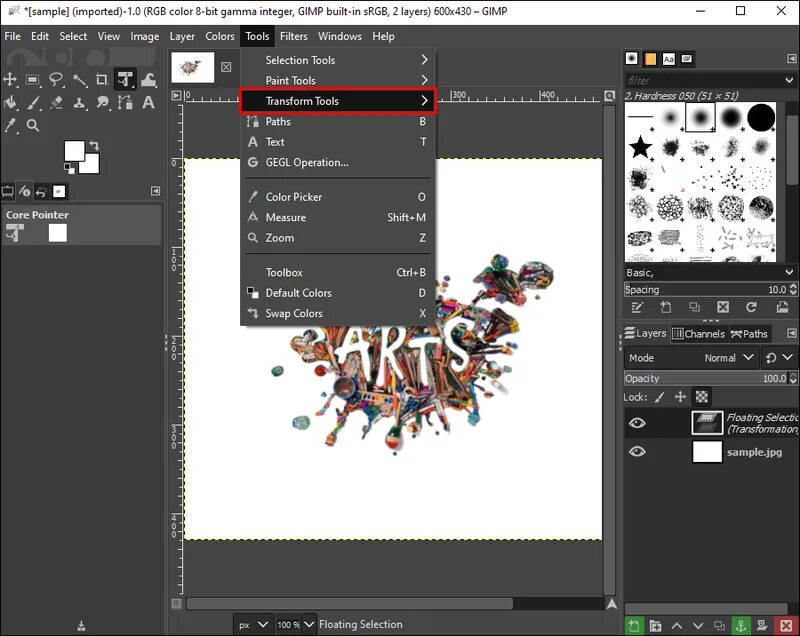Viewport: 800px width, 636px height.
Task: Open the Device Status tab
Action: tap(24, 192)
